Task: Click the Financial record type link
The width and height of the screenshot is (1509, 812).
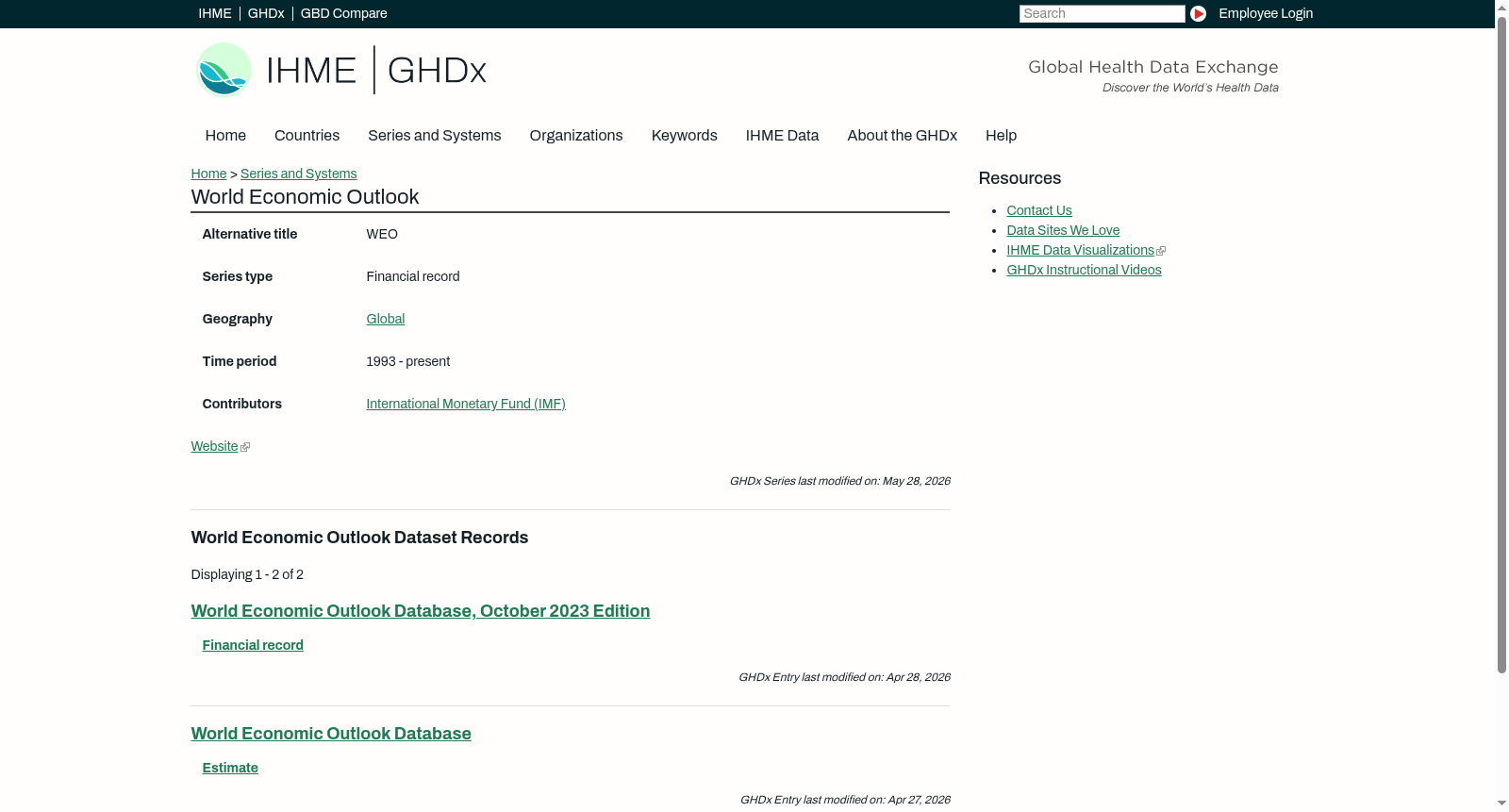Action: (253, 645)
